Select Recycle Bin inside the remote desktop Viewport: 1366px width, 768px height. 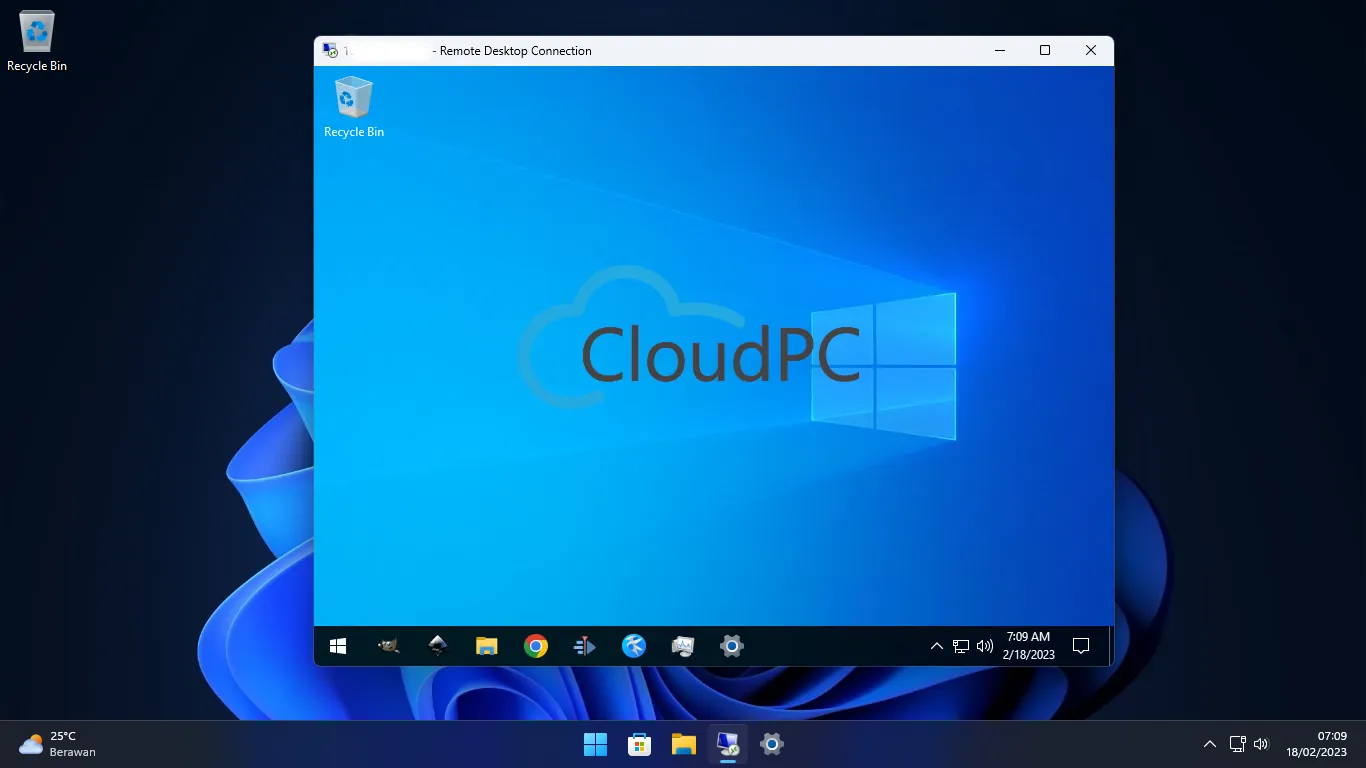click(354, 107)
